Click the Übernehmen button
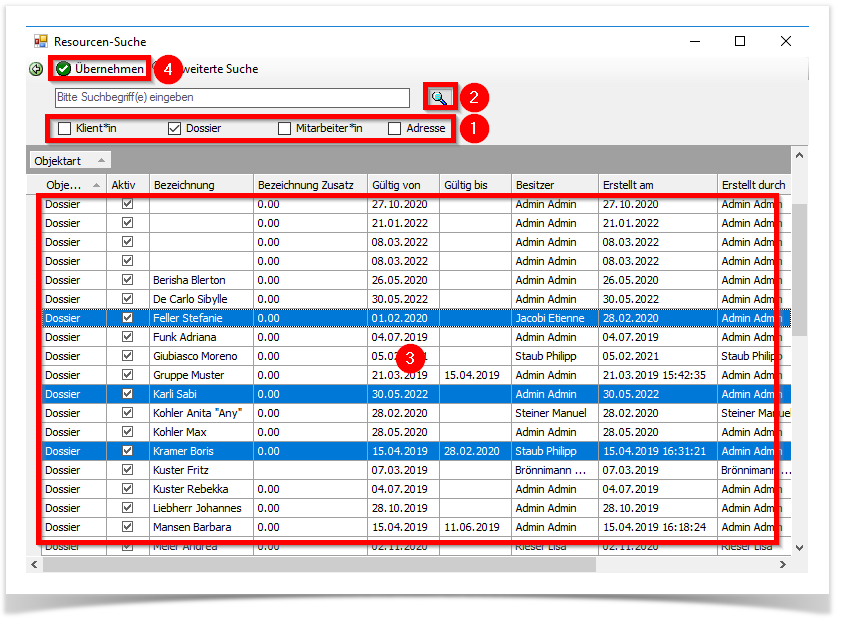The height and width of the screenshot is (623, 843). [x=100, y=69]
